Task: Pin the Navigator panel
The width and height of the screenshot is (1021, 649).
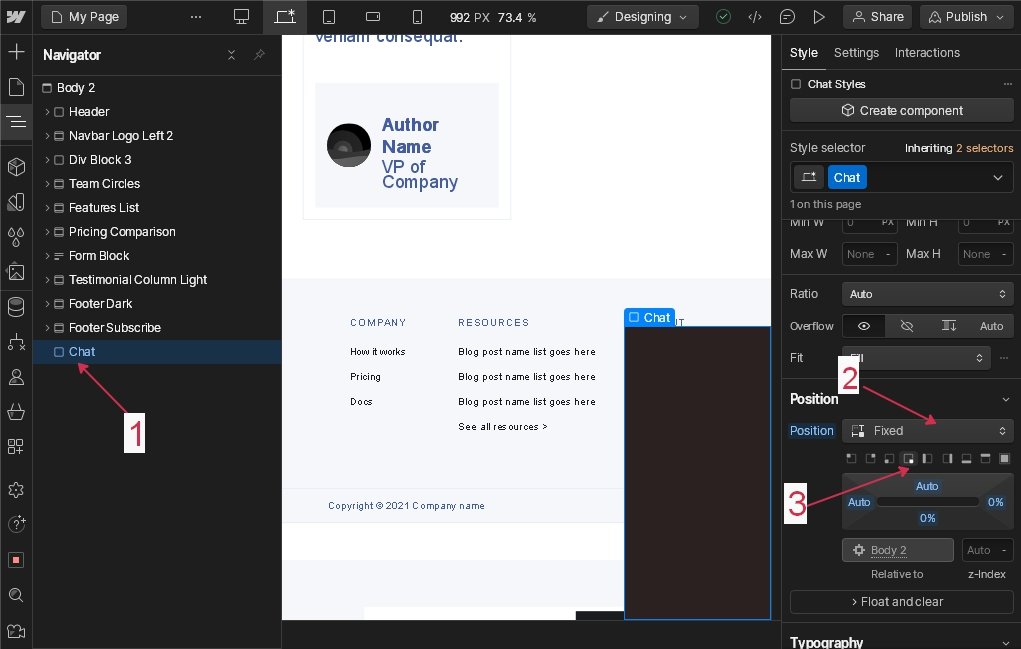Action: point(259,55)
